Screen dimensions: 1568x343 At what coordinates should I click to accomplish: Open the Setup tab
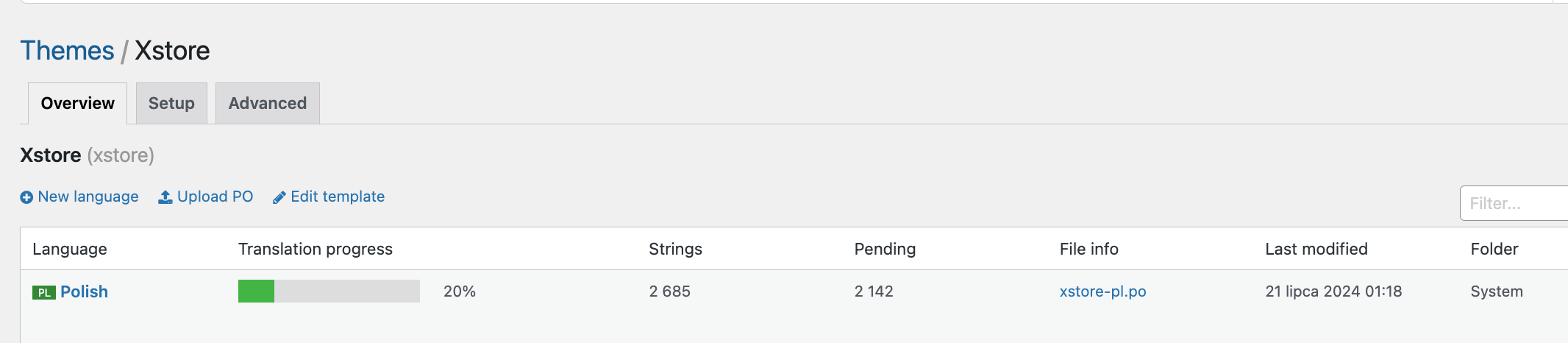(x=171, y=103)
